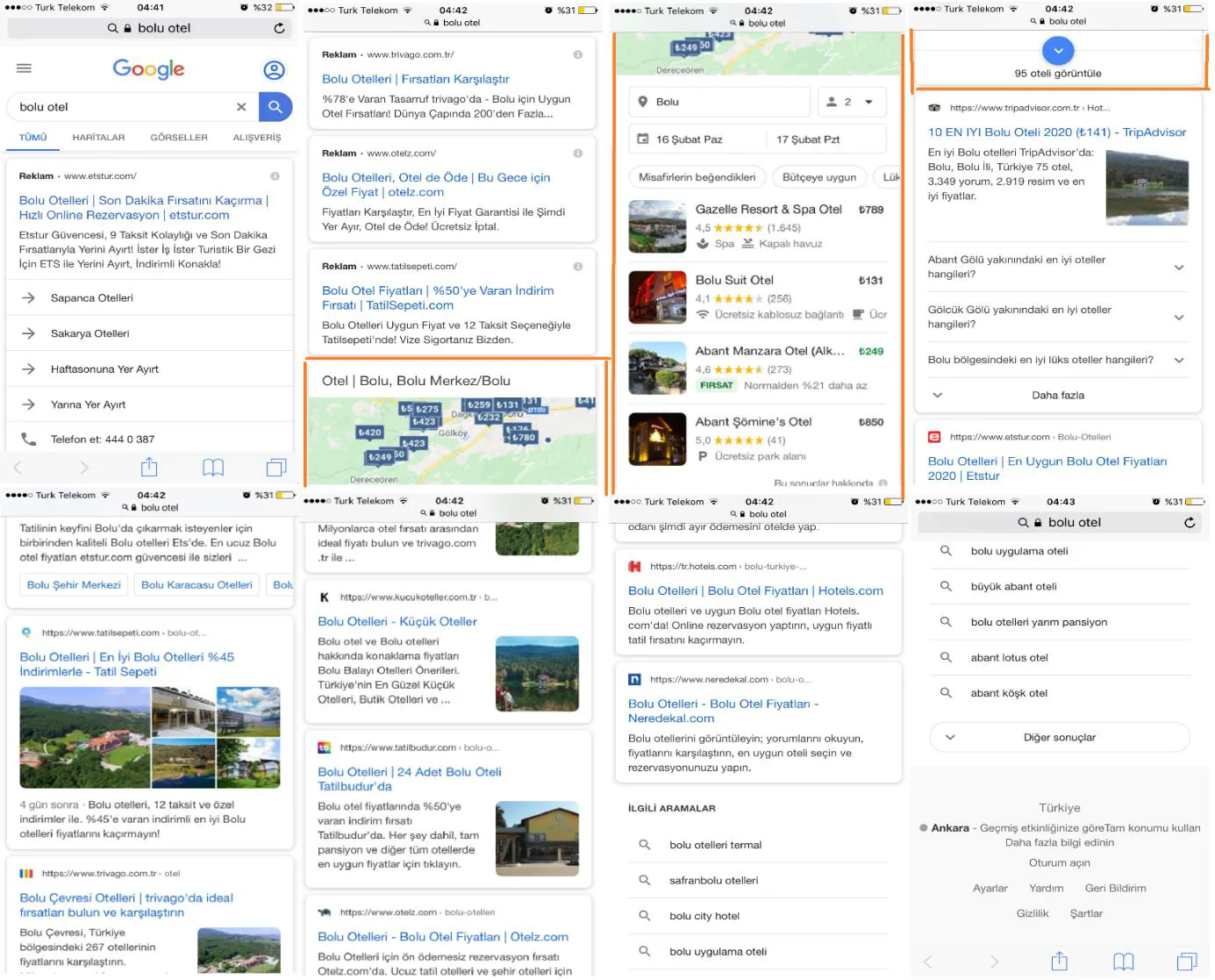Expand Daha fazla under the hotel questions
The image size is (1215, 980).
1057,395
